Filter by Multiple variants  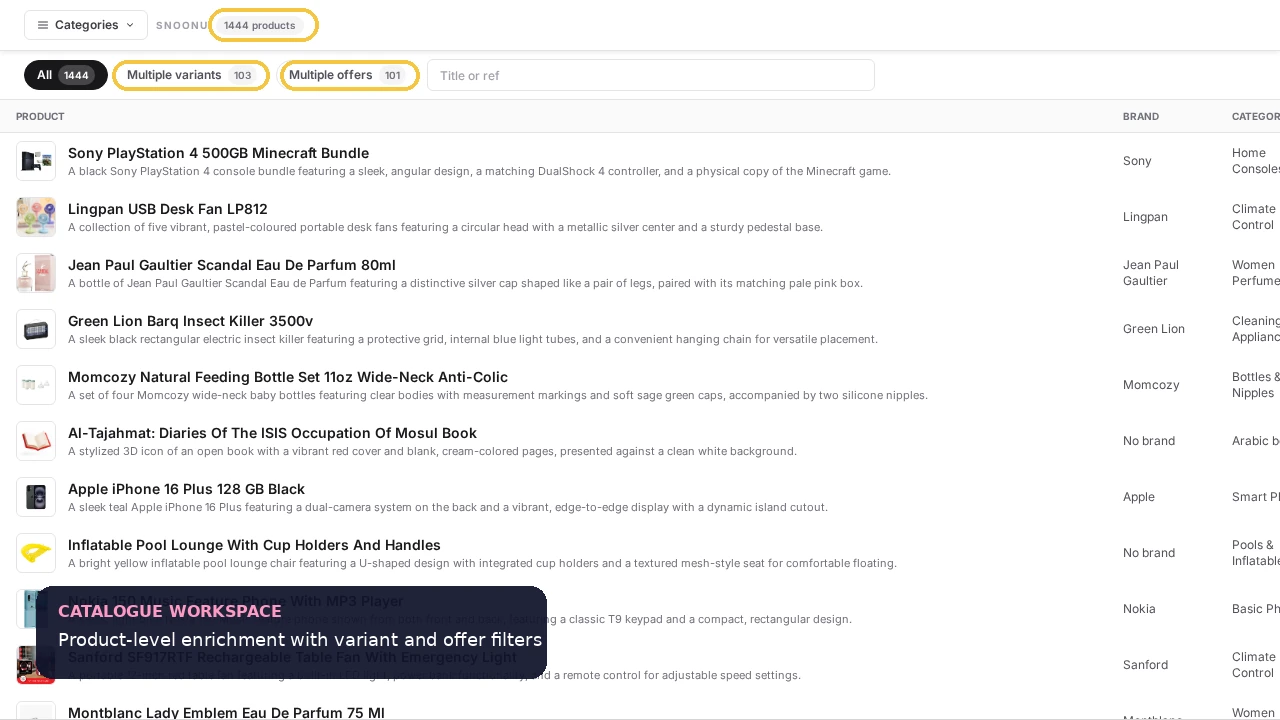[x=191, y=75]
